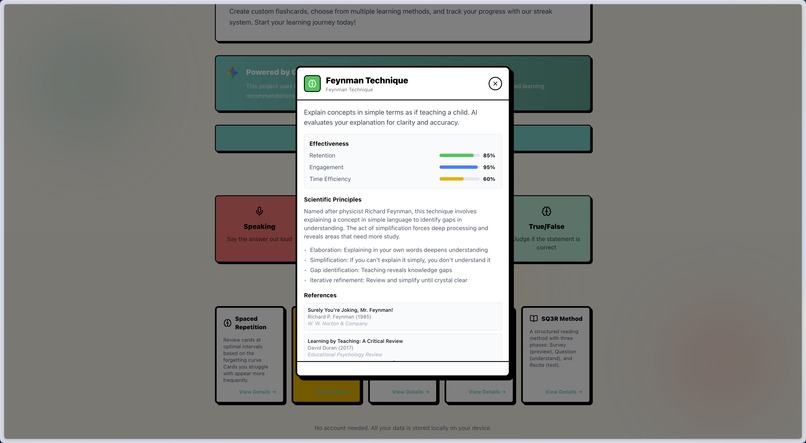Click the 85% retention value

[x=489, y=155]
